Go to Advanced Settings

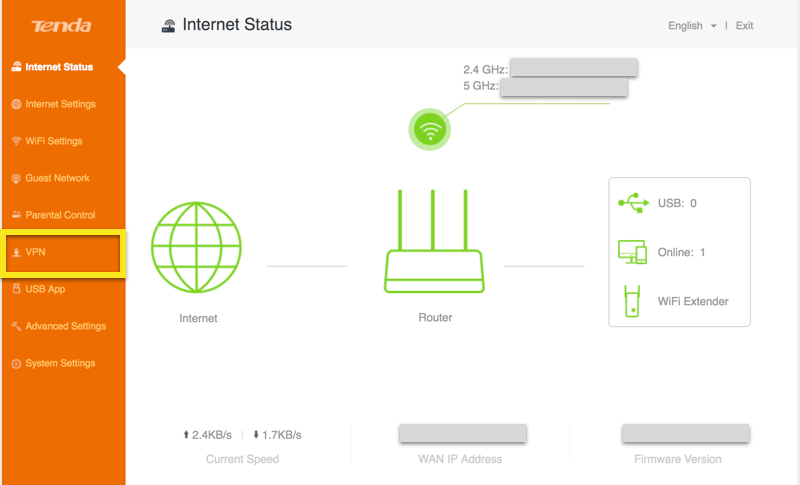(65, 326)
